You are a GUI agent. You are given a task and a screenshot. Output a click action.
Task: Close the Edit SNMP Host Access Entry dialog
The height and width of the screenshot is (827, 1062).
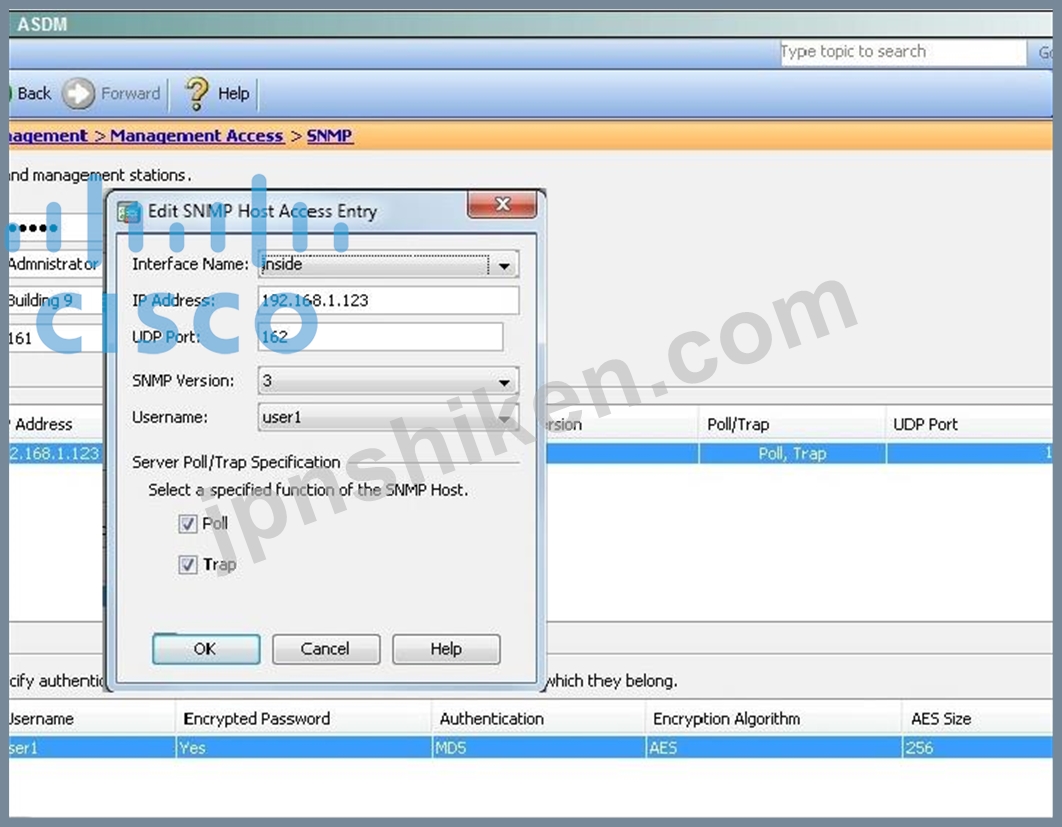click(x=502, y=205)
